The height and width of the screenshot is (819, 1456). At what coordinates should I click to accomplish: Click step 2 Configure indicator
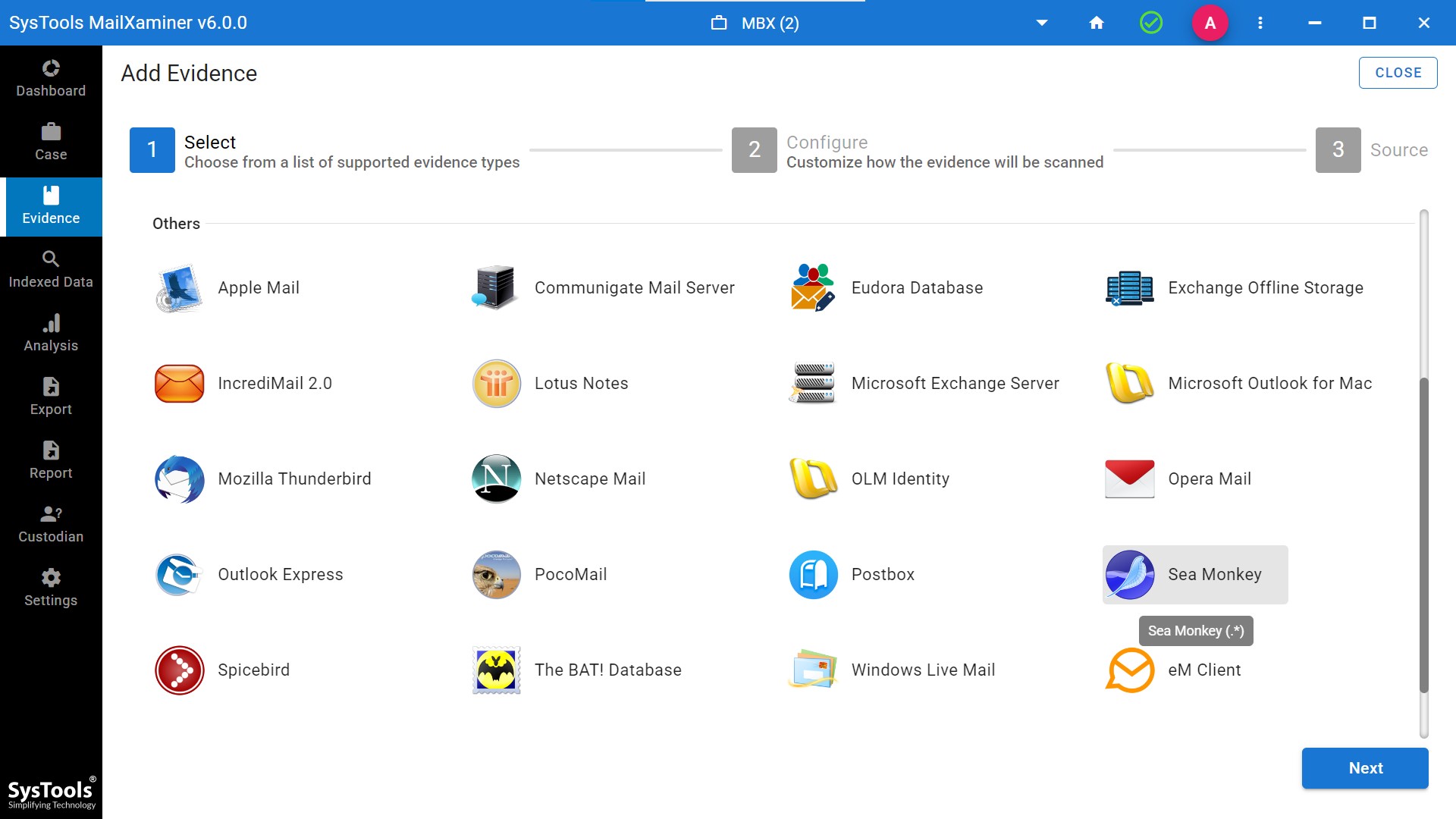coord(755,150)
